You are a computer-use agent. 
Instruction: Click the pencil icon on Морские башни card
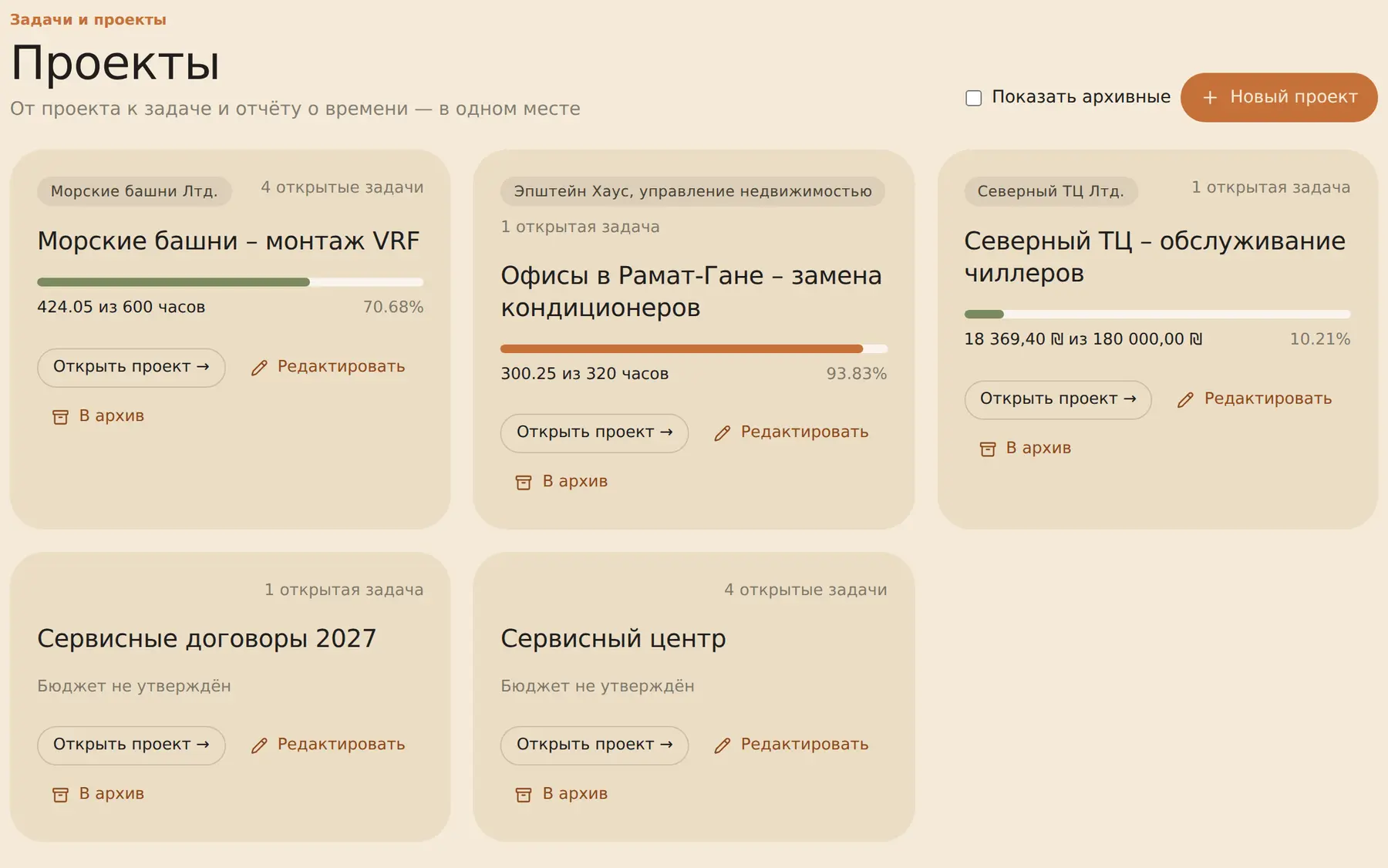259,368
